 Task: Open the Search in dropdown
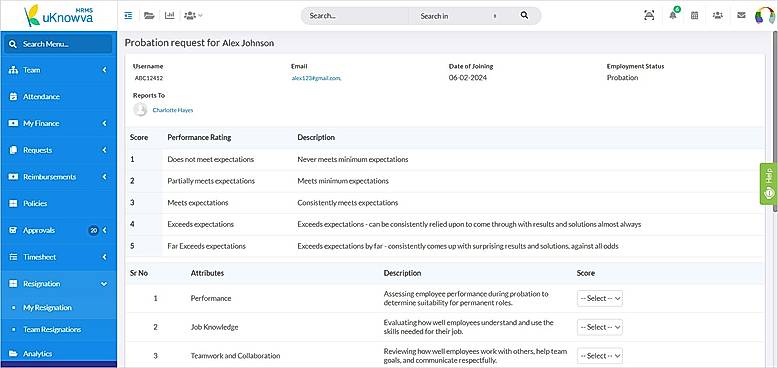[457, 16]
